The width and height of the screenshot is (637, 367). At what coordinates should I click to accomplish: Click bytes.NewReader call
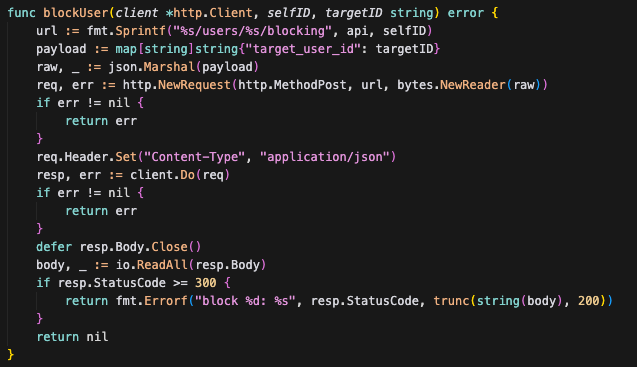(x=451, y=85)
